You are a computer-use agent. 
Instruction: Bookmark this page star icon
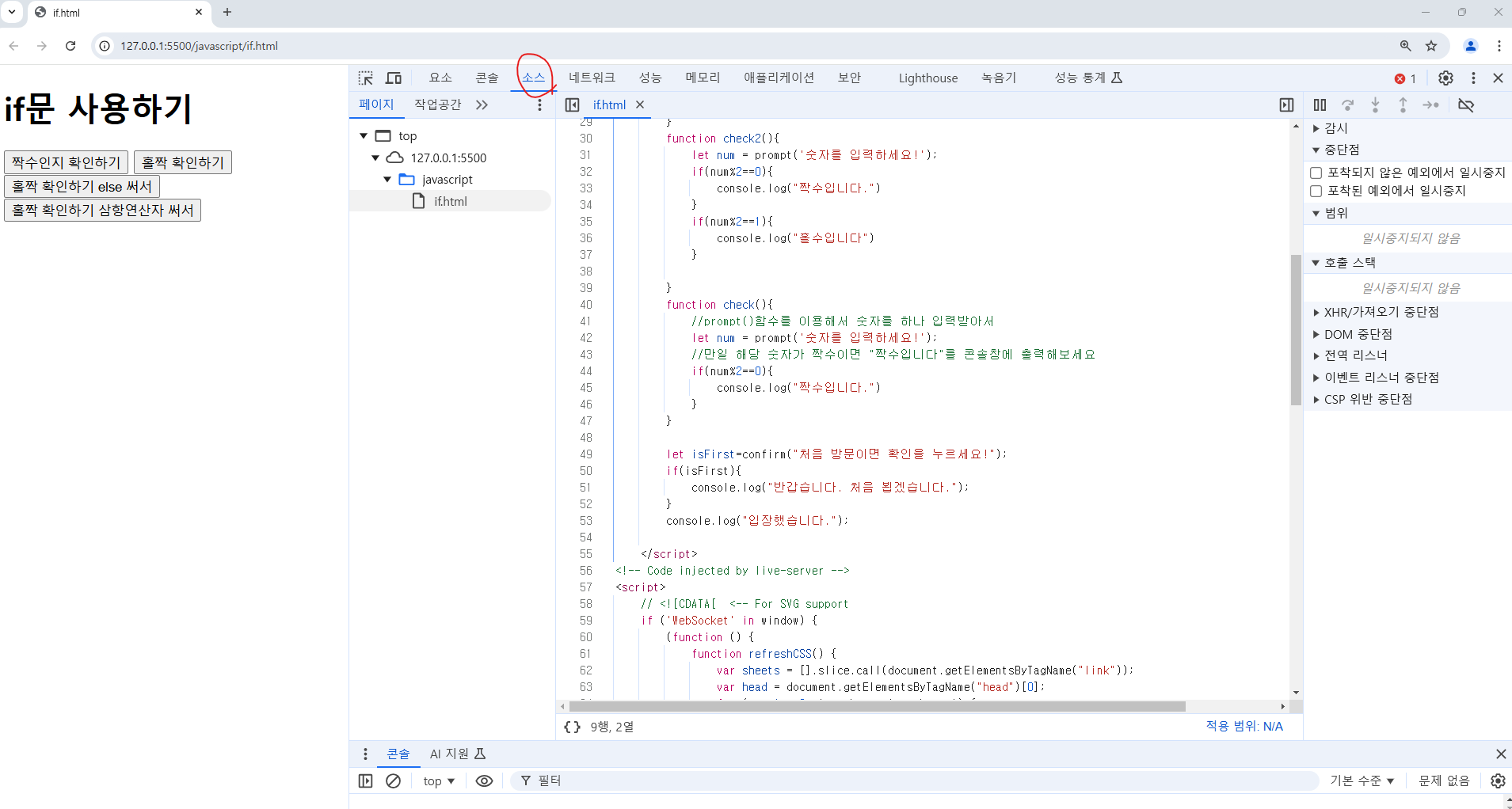[1431, 46]
